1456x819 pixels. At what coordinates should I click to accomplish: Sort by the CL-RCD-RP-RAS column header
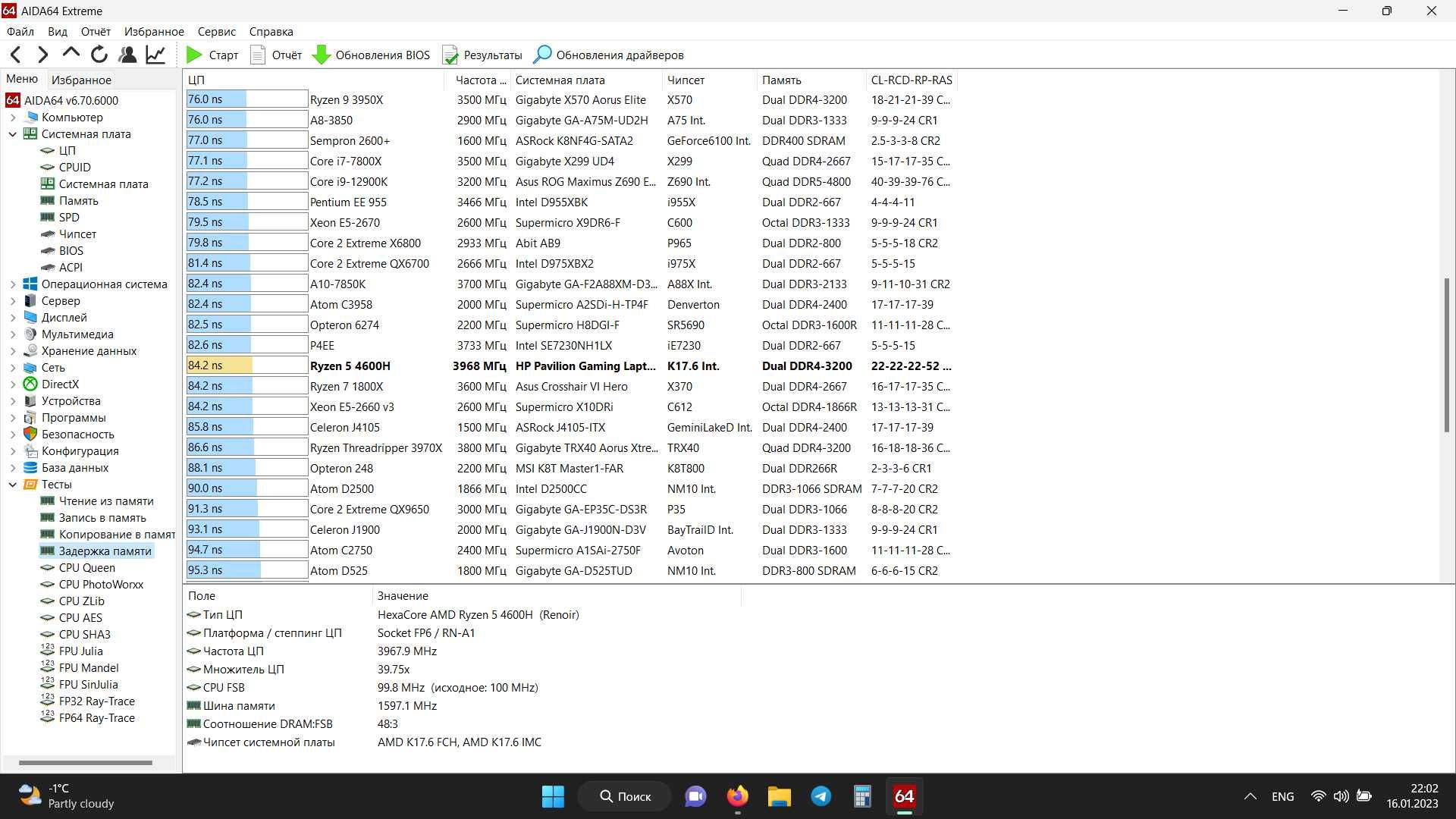pyautogui.click(x=912, y=80)
